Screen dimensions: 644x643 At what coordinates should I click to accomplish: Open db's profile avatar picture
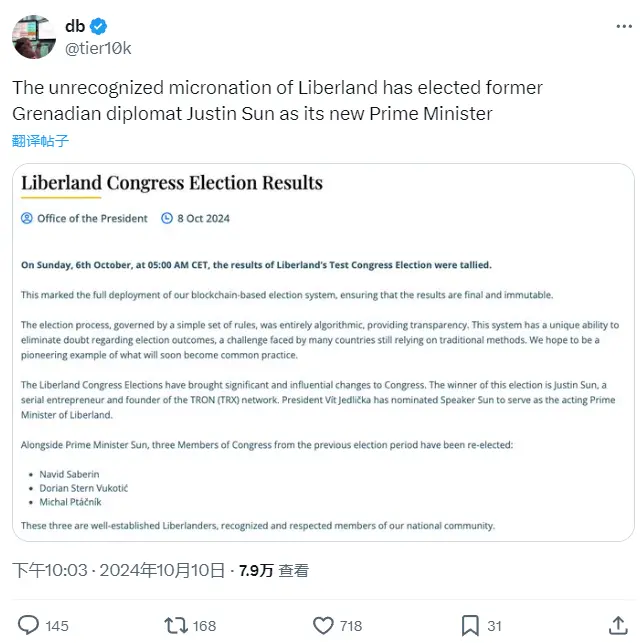click(x=33, y=37)
